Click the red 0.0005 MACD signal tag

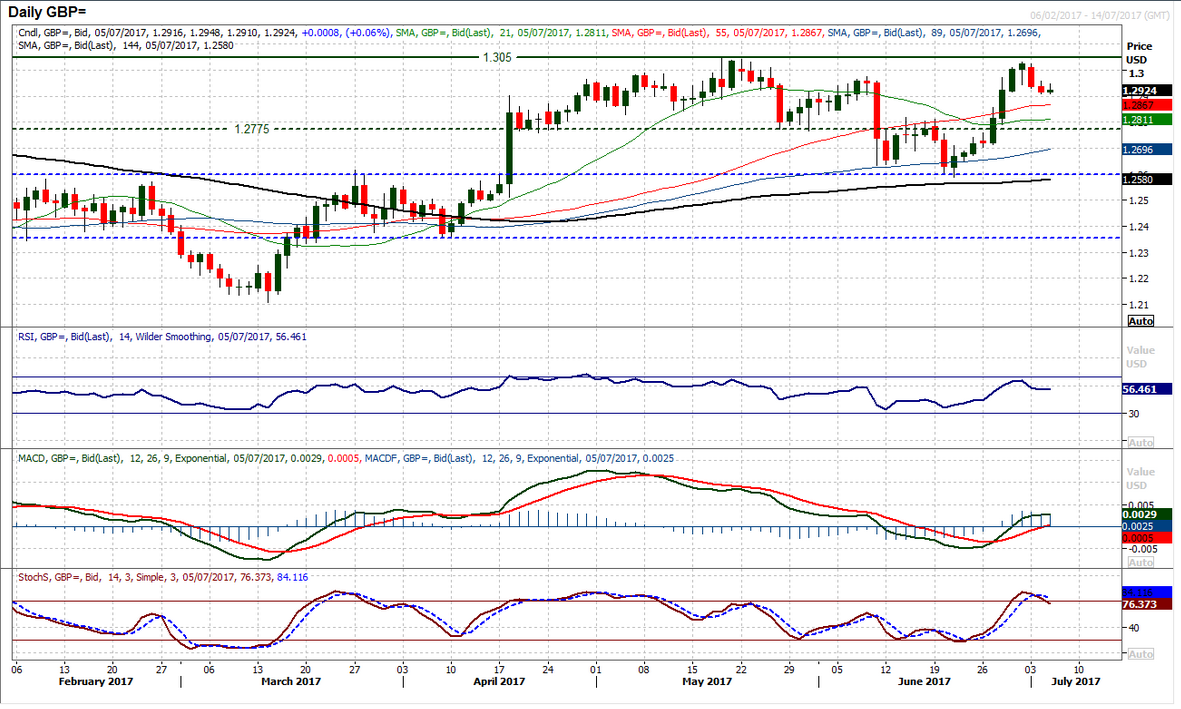tap(1140, 538)
